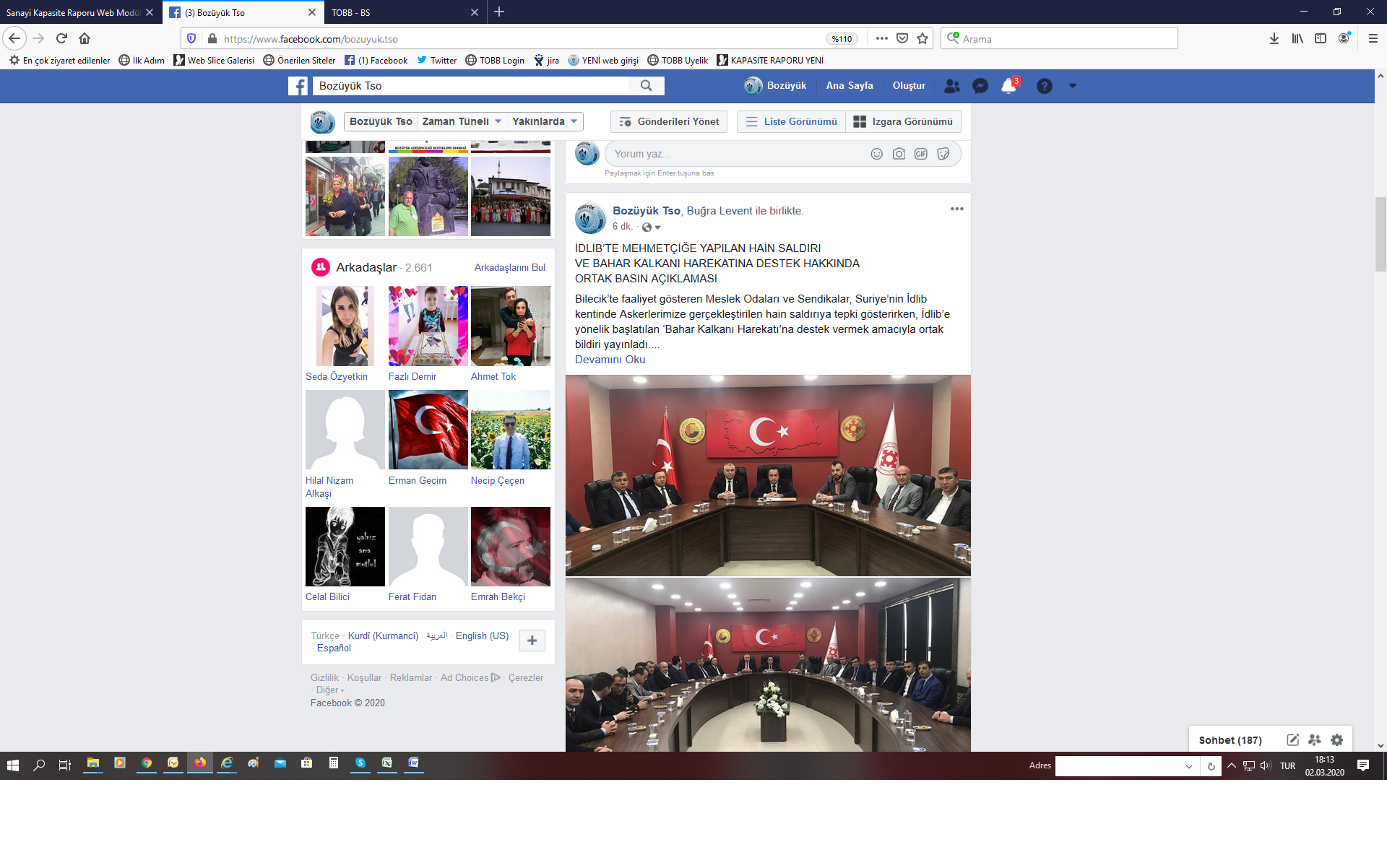Select English (US) language
The width and height of the screenshot is (1387, 868).
tap(482, 635)
